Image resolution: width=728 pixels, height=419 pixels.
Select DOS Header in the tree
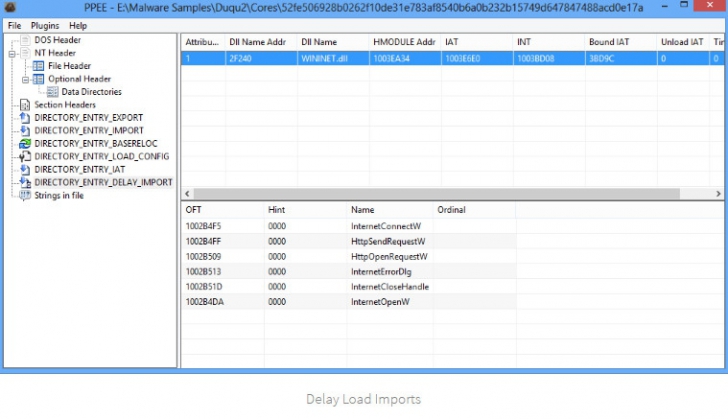coord(58,40)
